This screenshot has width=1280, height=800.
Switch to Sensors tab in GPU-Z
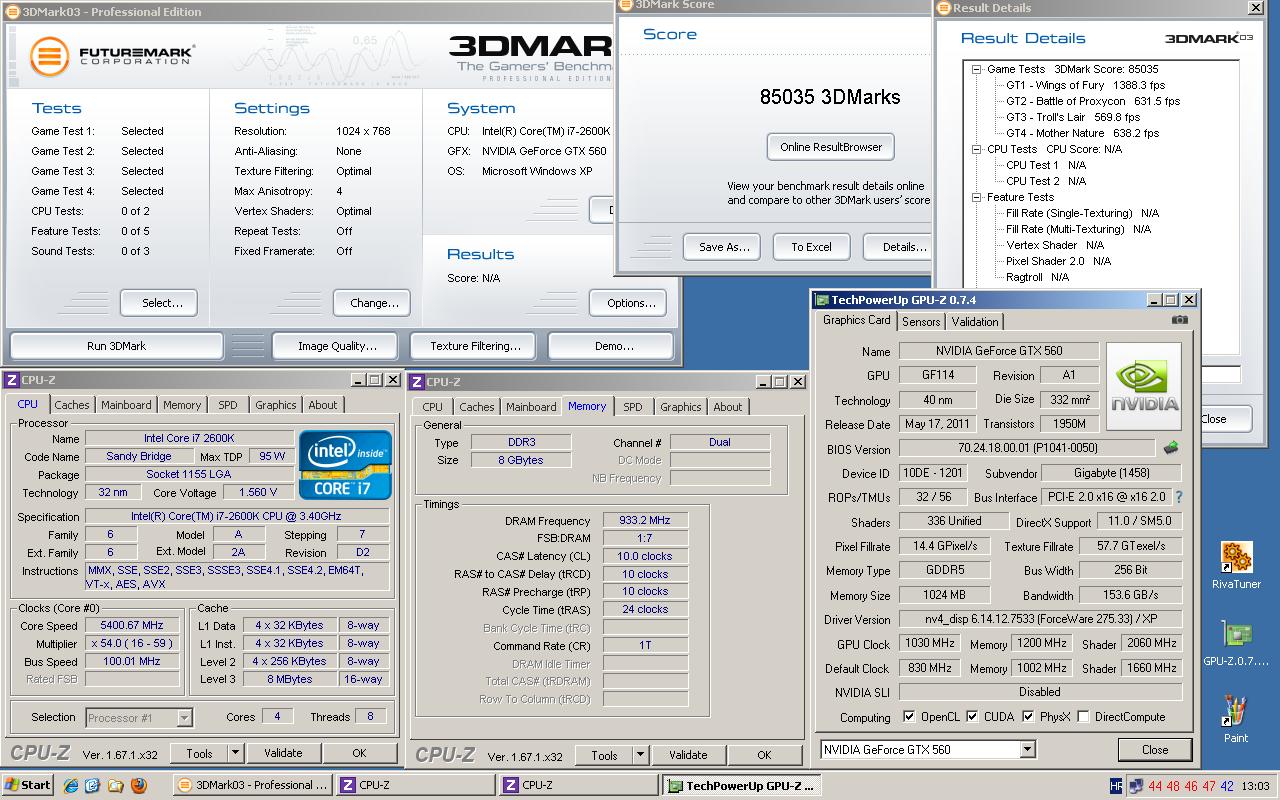click(x=921, y=322)
